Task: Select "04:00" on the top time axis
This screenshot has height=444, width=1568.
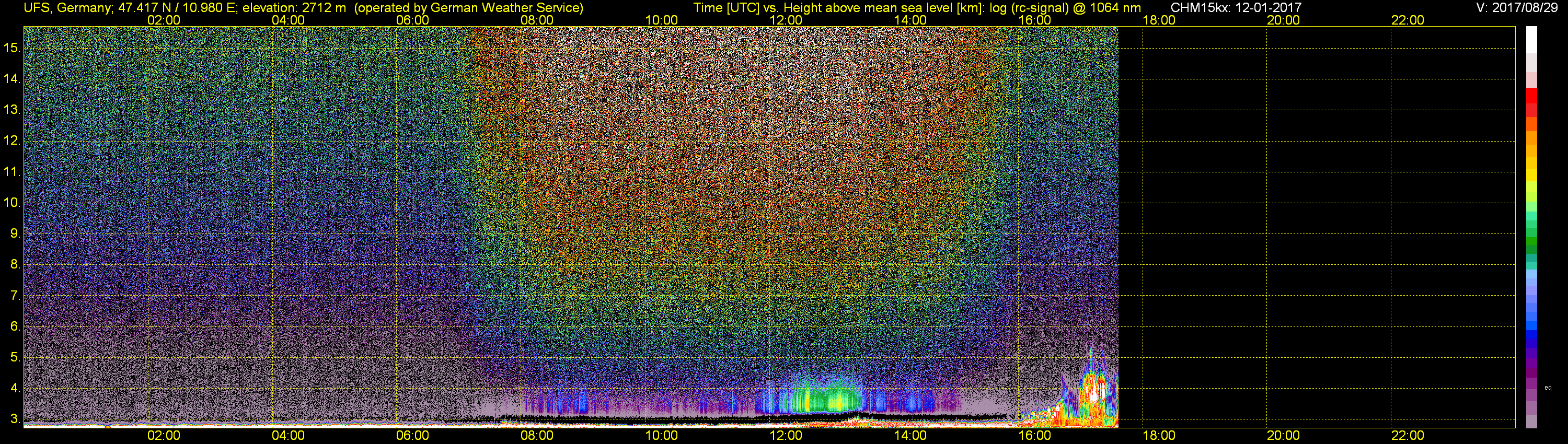Action: [288, 20]
